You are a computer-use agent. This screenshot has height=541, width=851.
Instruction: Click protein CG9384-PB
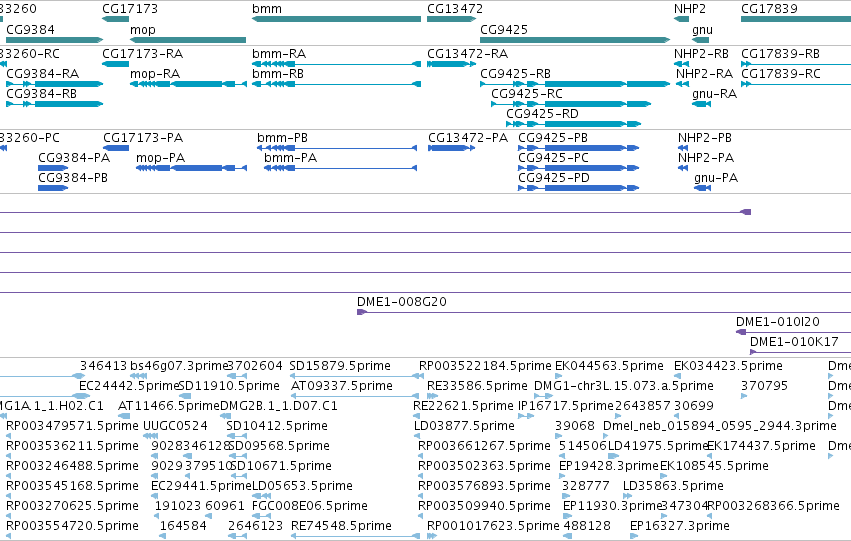click(x=53, y=188)
